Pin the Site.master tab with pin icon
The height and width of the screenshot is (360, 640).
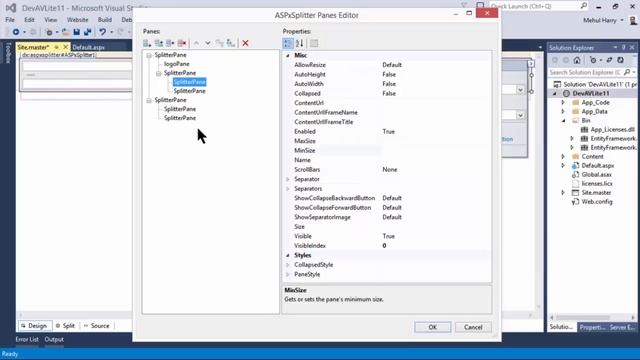pyautogui.click(x=56, y=47)
